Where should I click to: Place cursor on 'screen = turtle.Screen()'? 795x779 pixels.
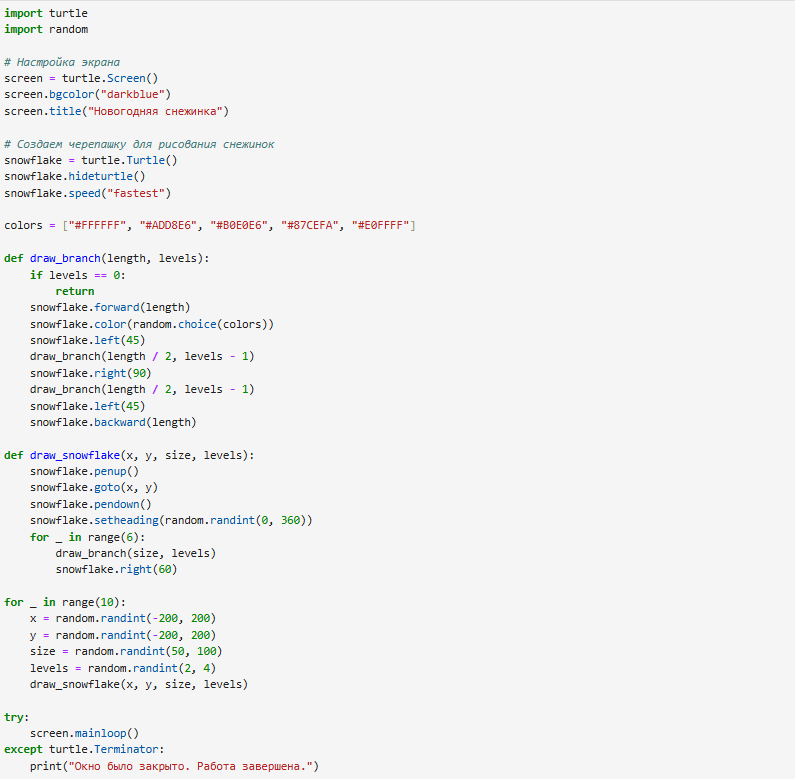point(81,79)
